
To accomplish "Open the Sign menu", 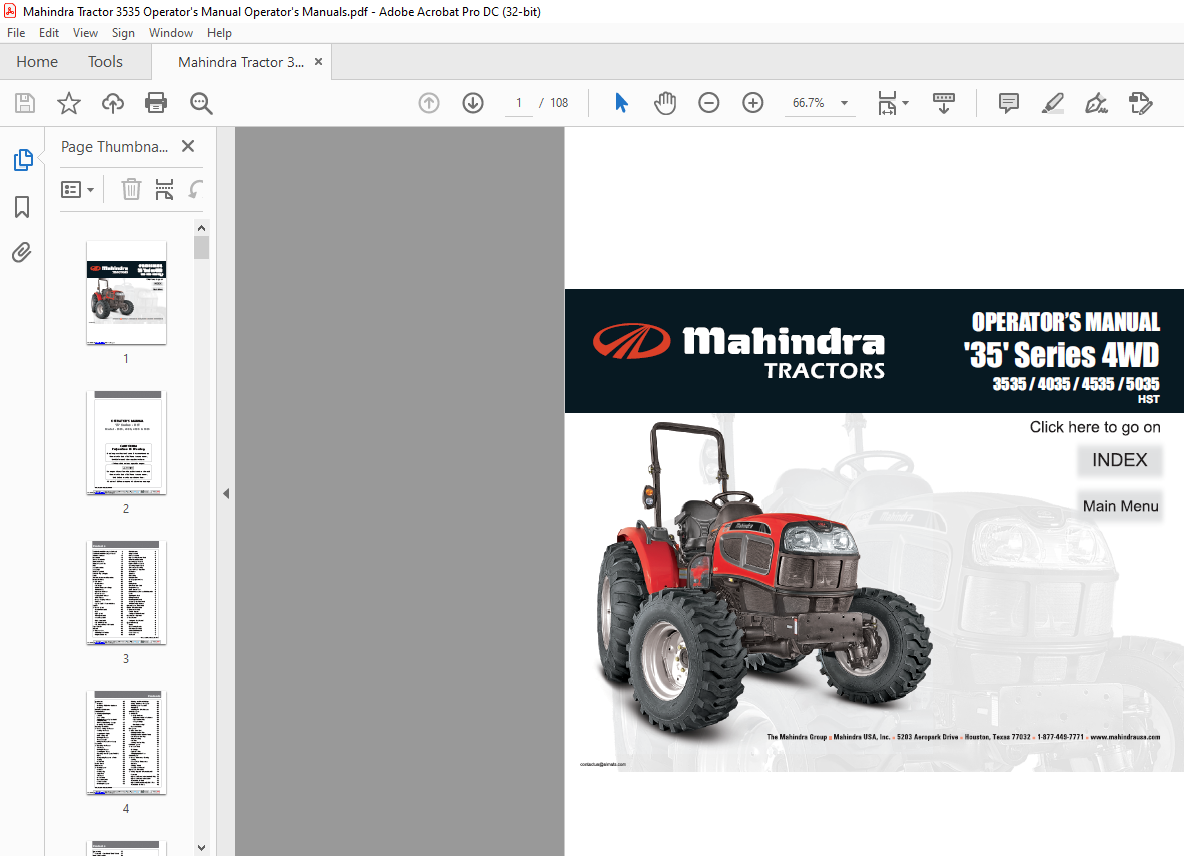I will pyautogui.click(x=123, y=32).
